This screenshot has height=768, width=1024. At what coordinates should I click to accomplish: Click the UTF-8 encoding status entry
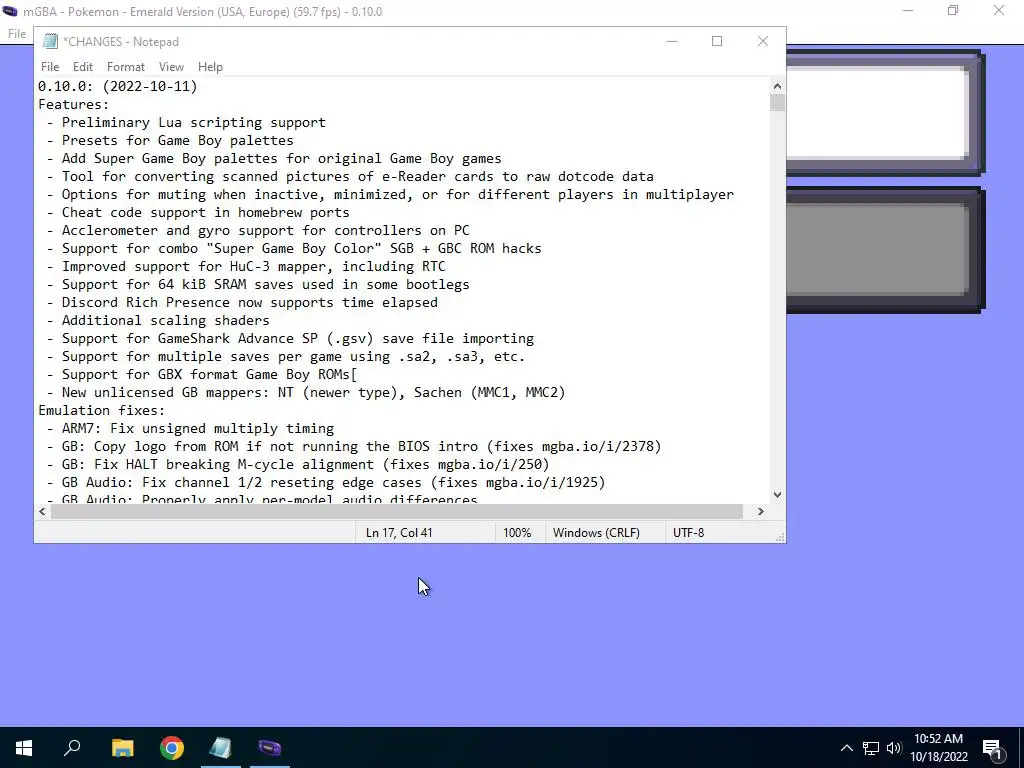coord(688,533)
